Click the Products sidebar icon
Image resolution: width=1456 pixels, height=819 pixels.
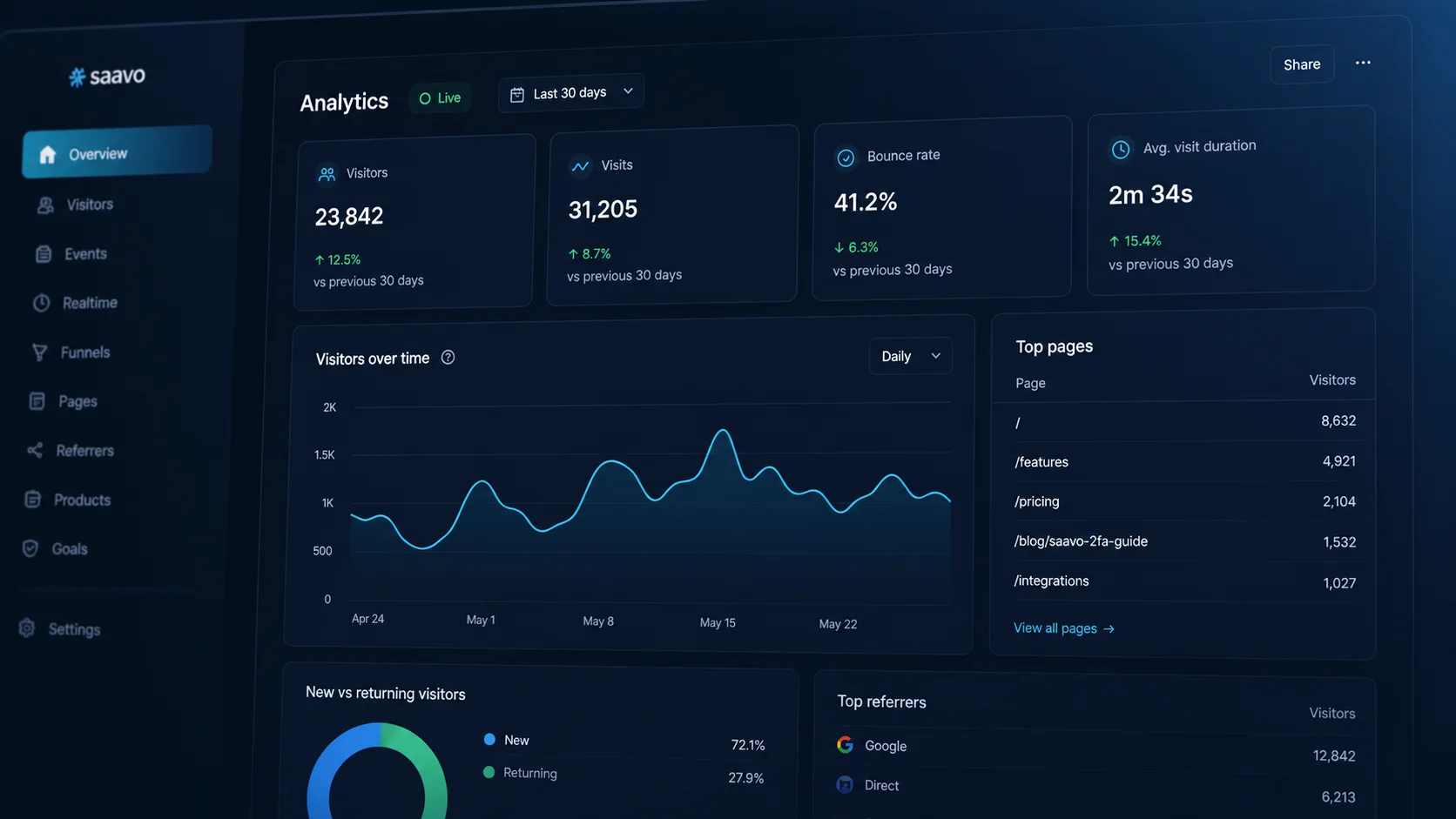(x=32, y=500)
